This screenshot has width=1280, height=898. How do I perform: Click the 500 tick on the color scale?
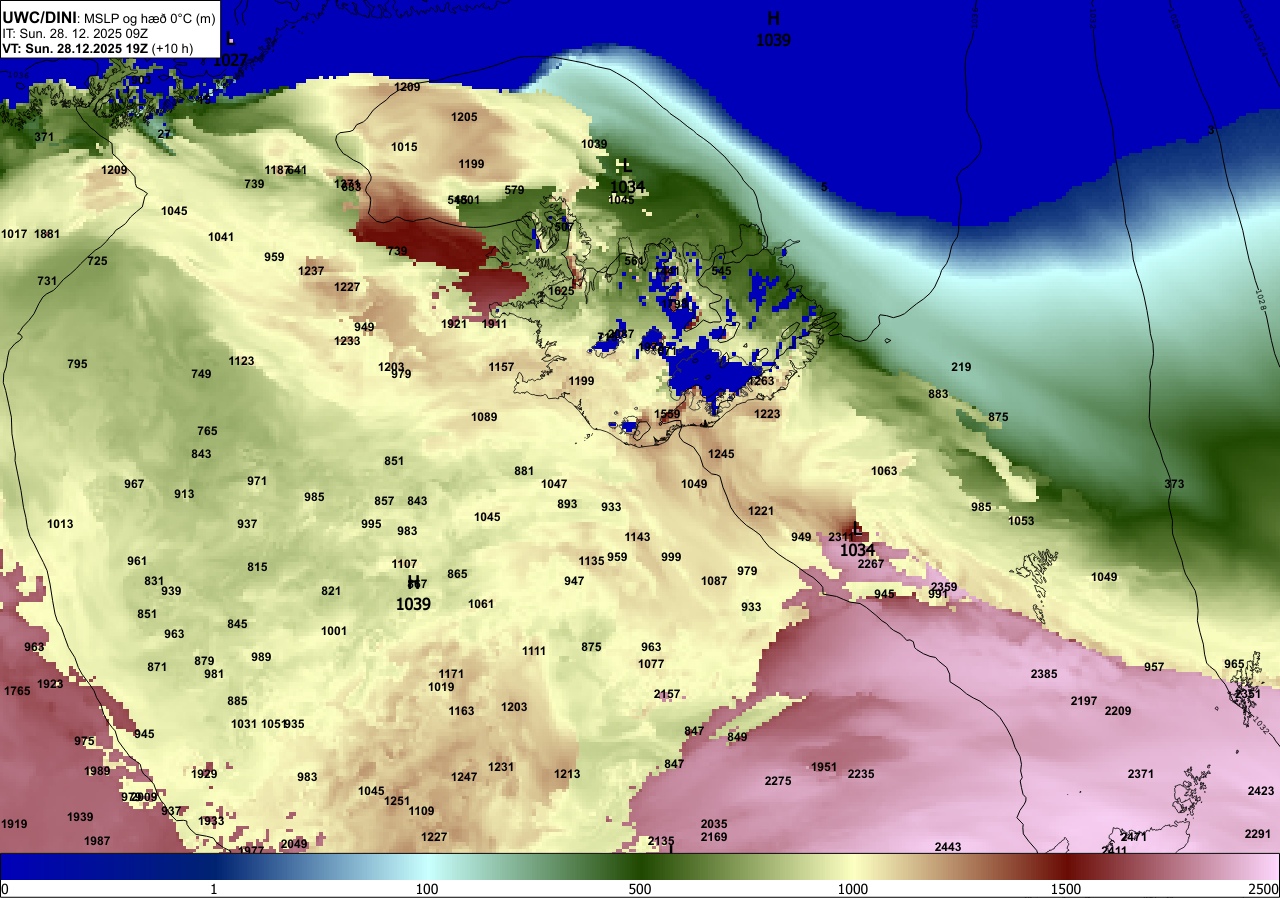(x=640, y=889)
